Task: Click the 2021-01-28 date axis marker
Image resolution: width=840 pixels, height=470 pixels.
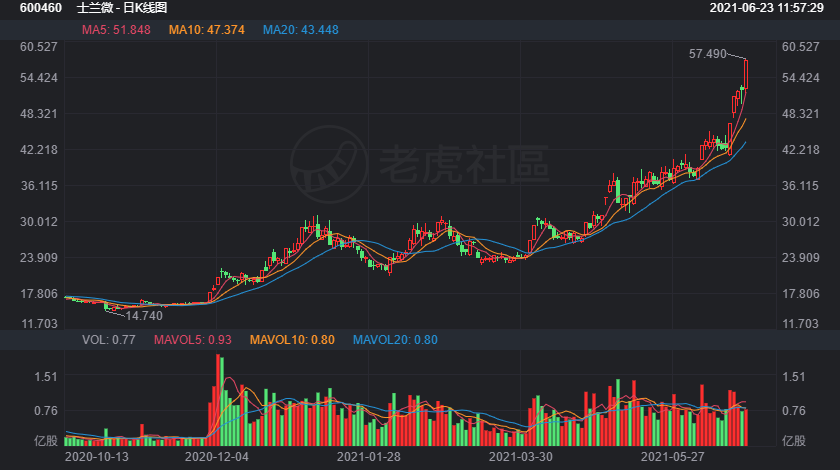Action: (369, 457)
